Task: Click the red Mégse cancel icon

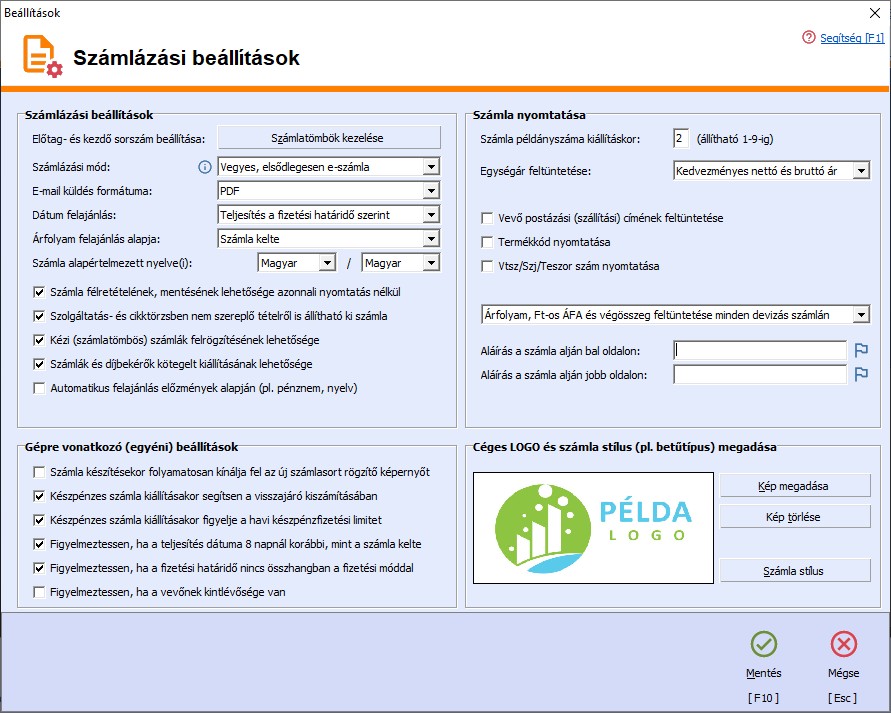Action: (x=844, y=643)
